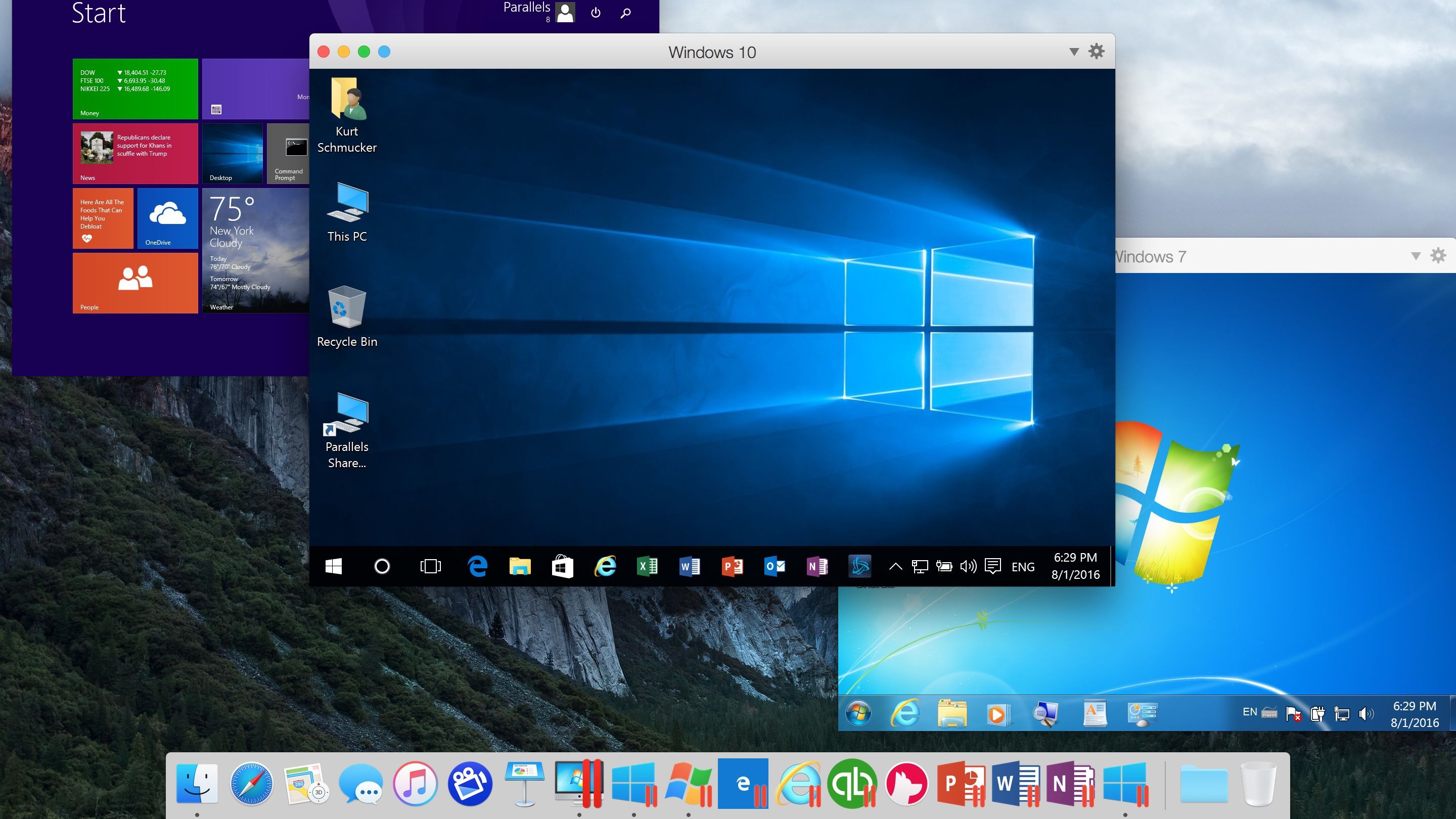Open the Action Center notification toggle

click(x=993, y=566)
